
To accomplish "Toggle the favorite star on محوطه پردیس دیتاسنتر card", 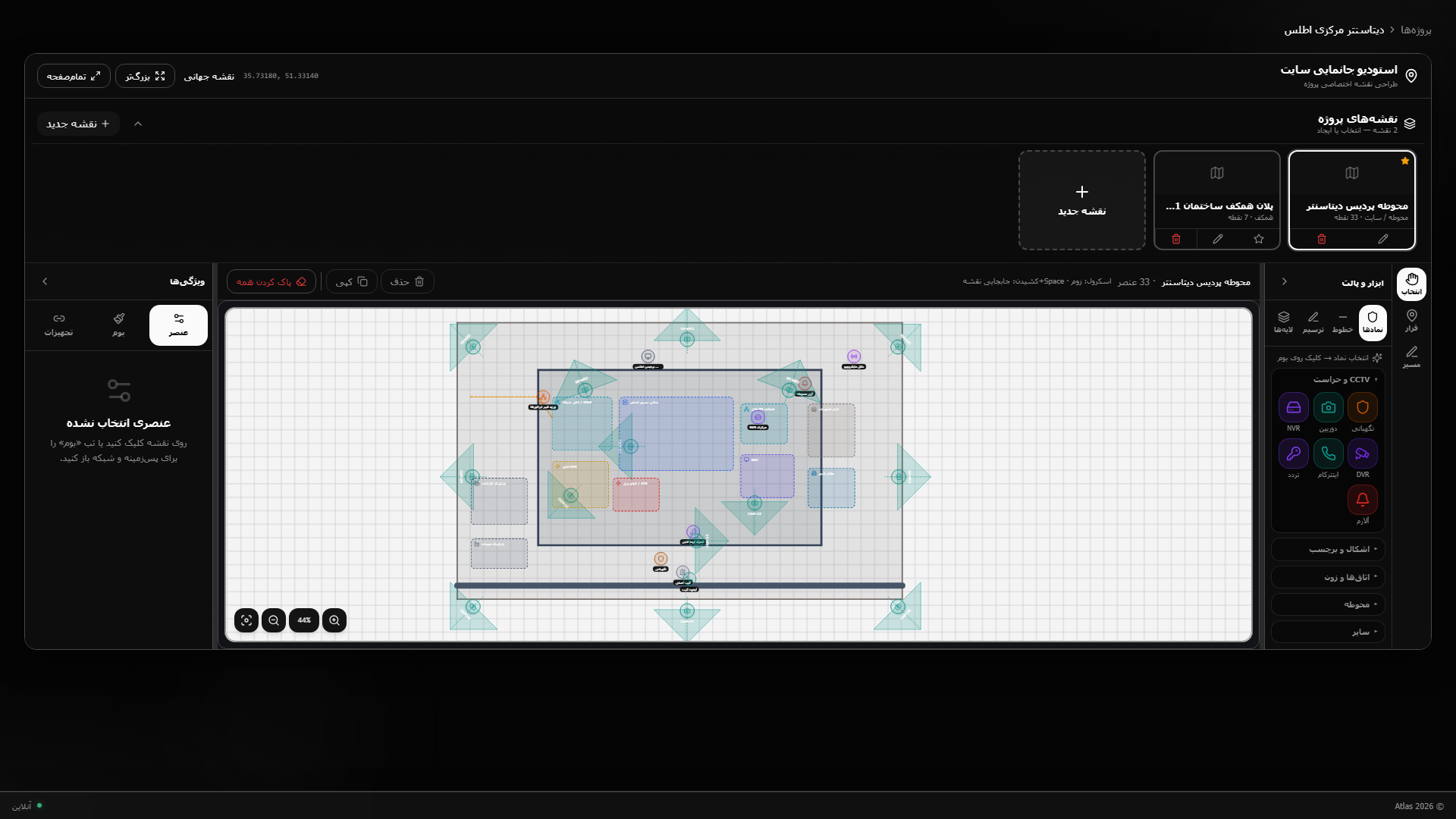I will (x=1405, y=161).
